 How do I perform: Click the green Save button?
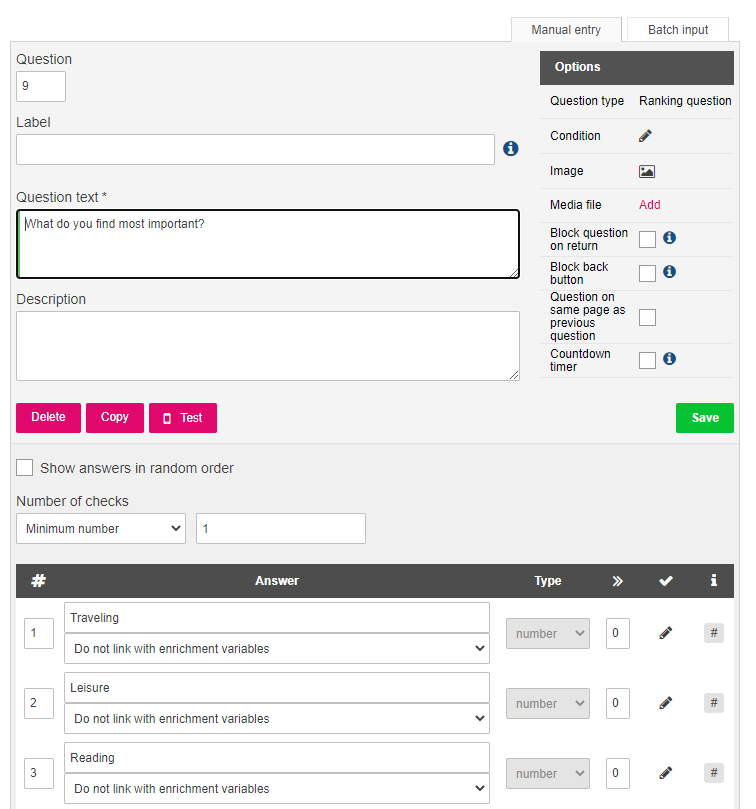(704, 417)
